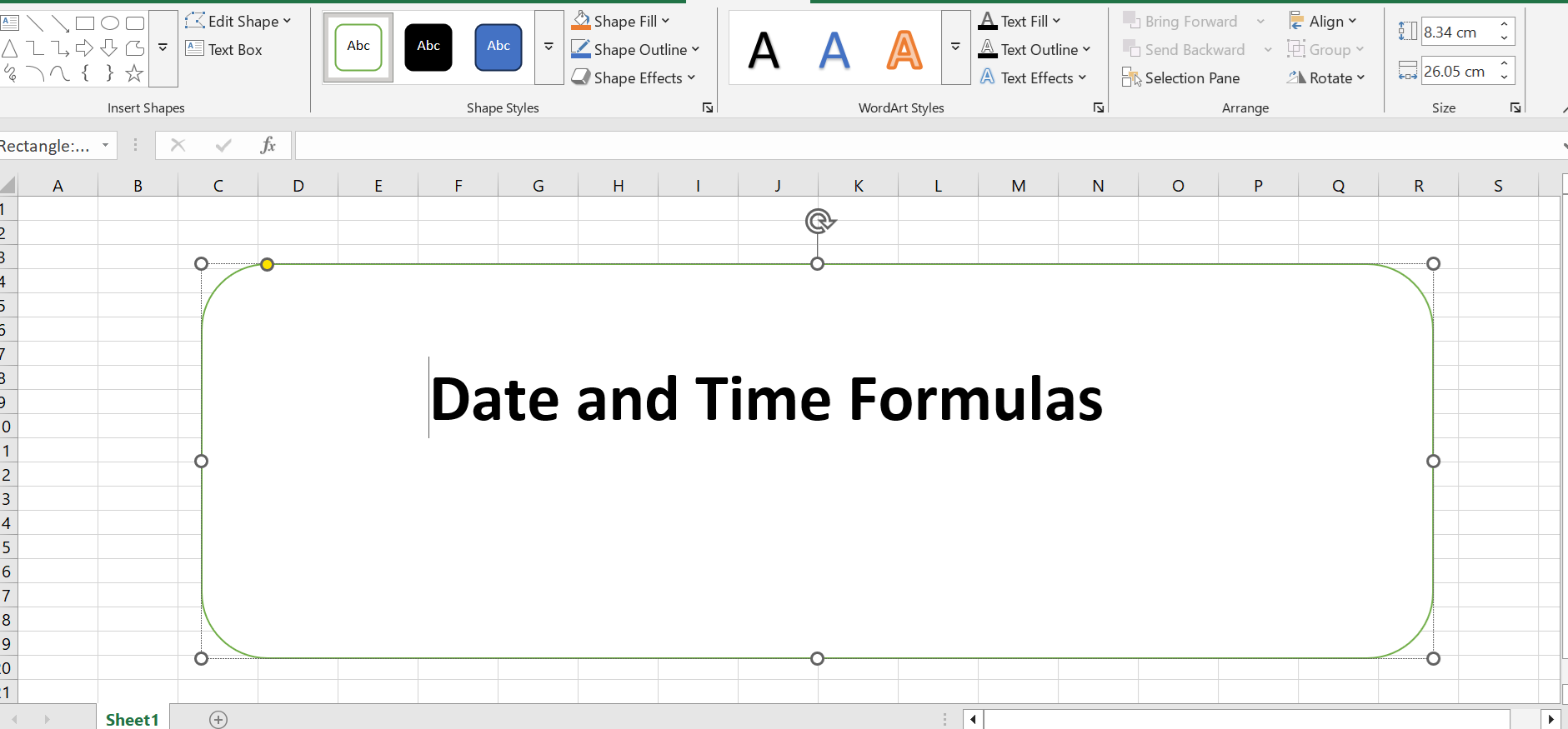Select the oval shape in shapes gallery
This screenshot has height=729, width=1568.
point(110,23)
